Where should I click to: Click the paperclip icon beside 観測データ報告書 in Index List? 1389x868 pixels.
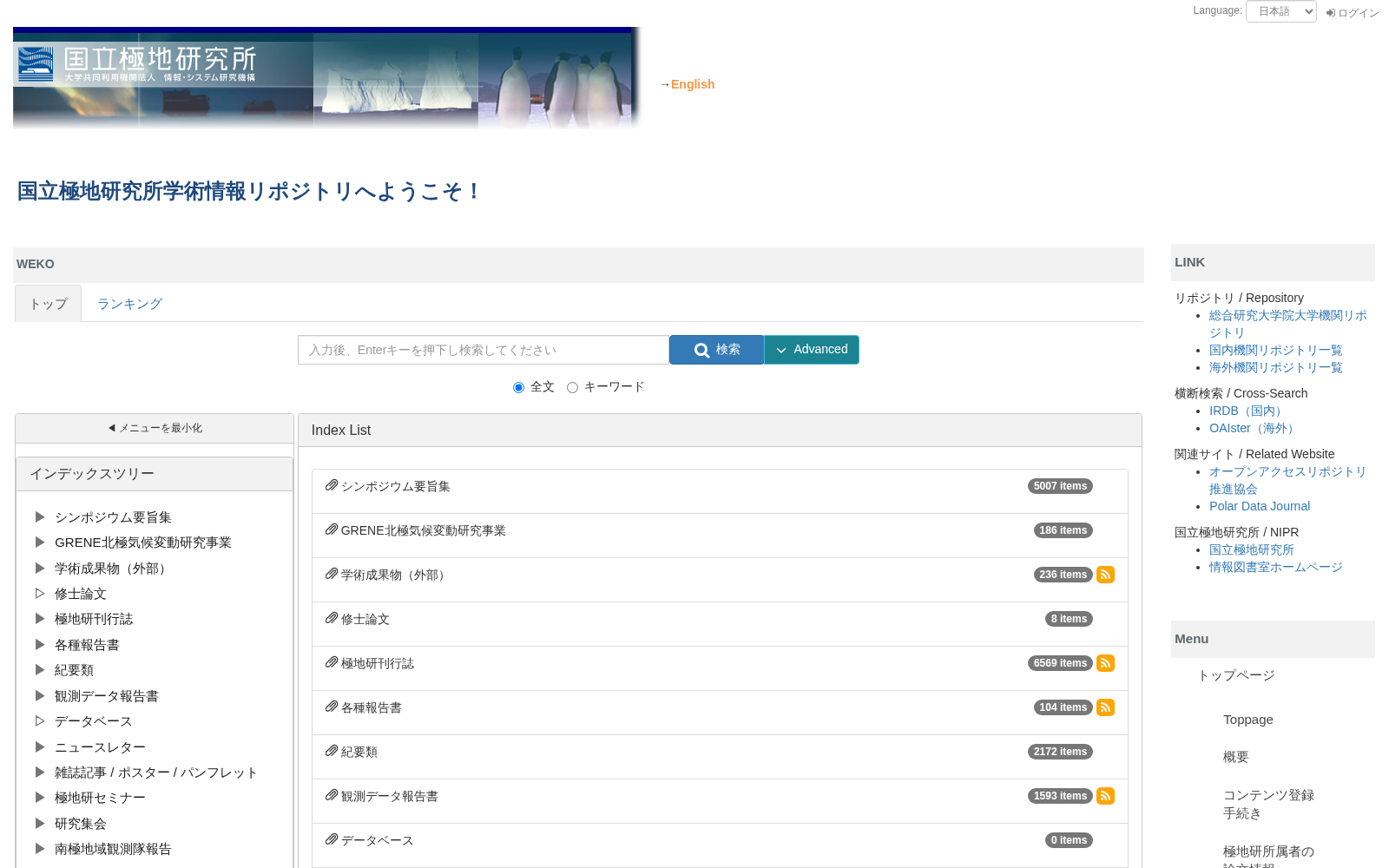click(332, 795)
